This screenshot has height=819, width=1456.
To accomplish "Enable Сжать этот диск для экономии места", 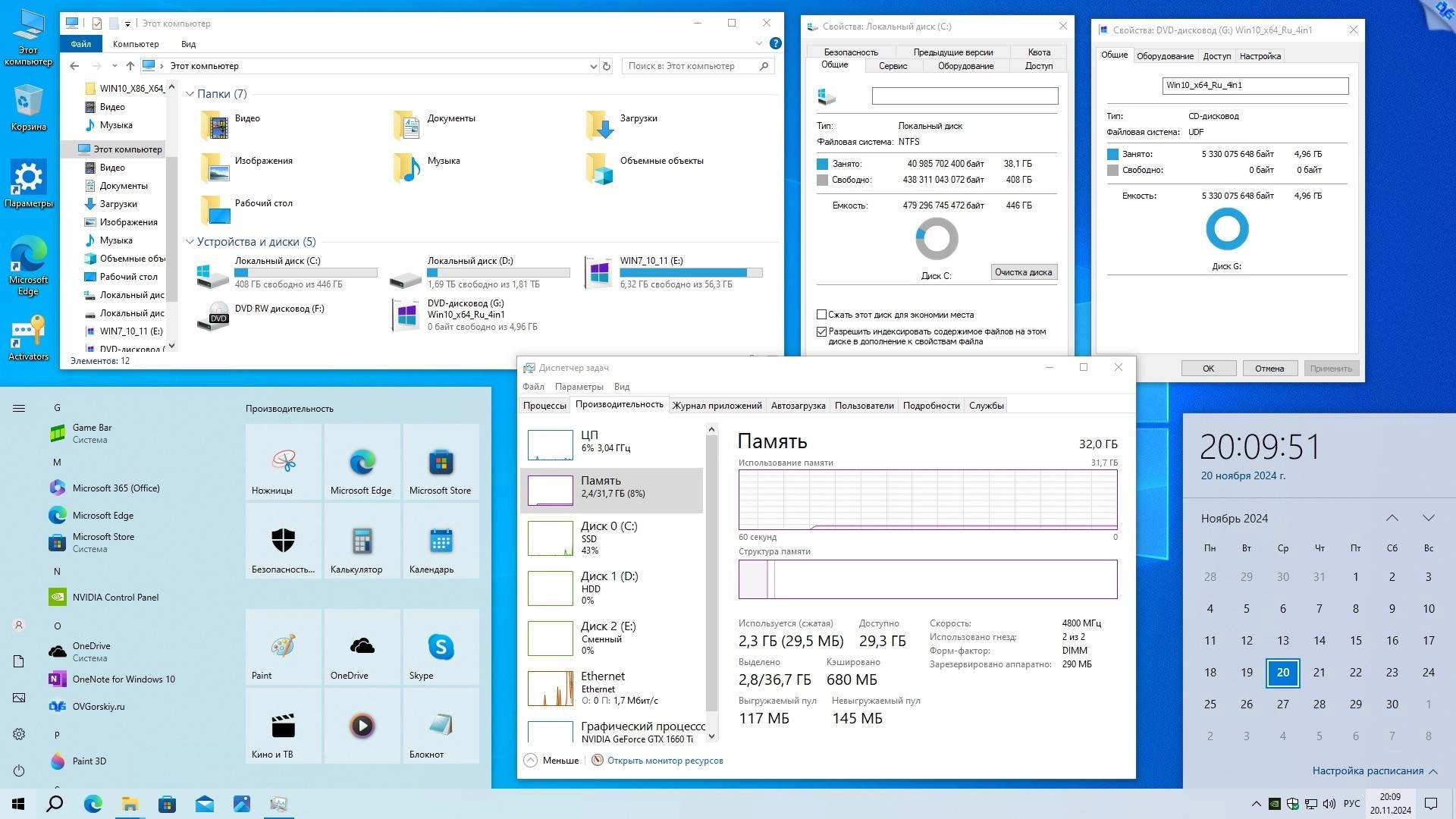I will [x=821, y=314].
